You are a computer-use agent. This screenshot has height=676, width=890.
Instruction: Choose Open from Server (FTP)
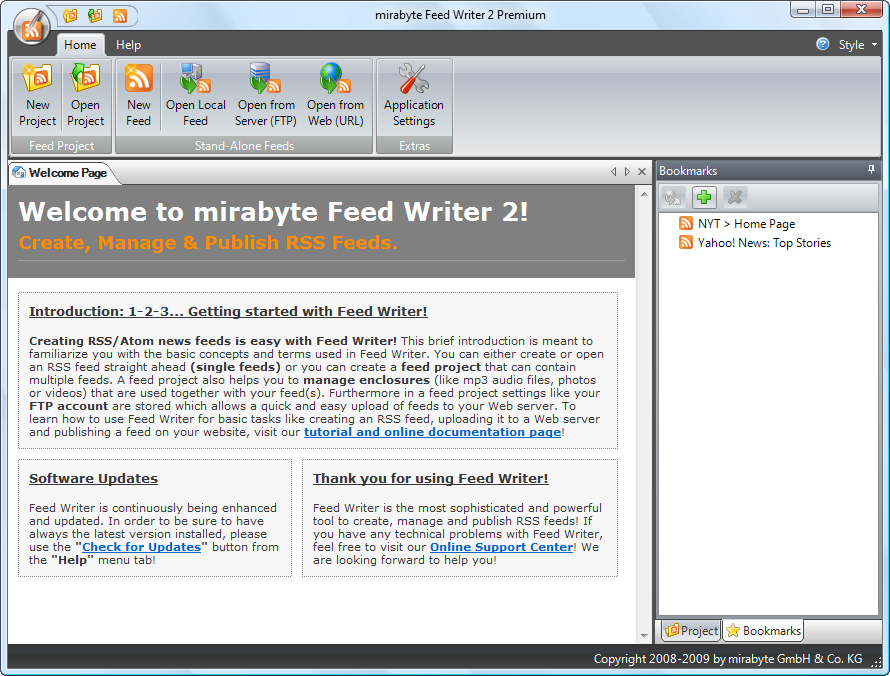[x=265, y=95]
